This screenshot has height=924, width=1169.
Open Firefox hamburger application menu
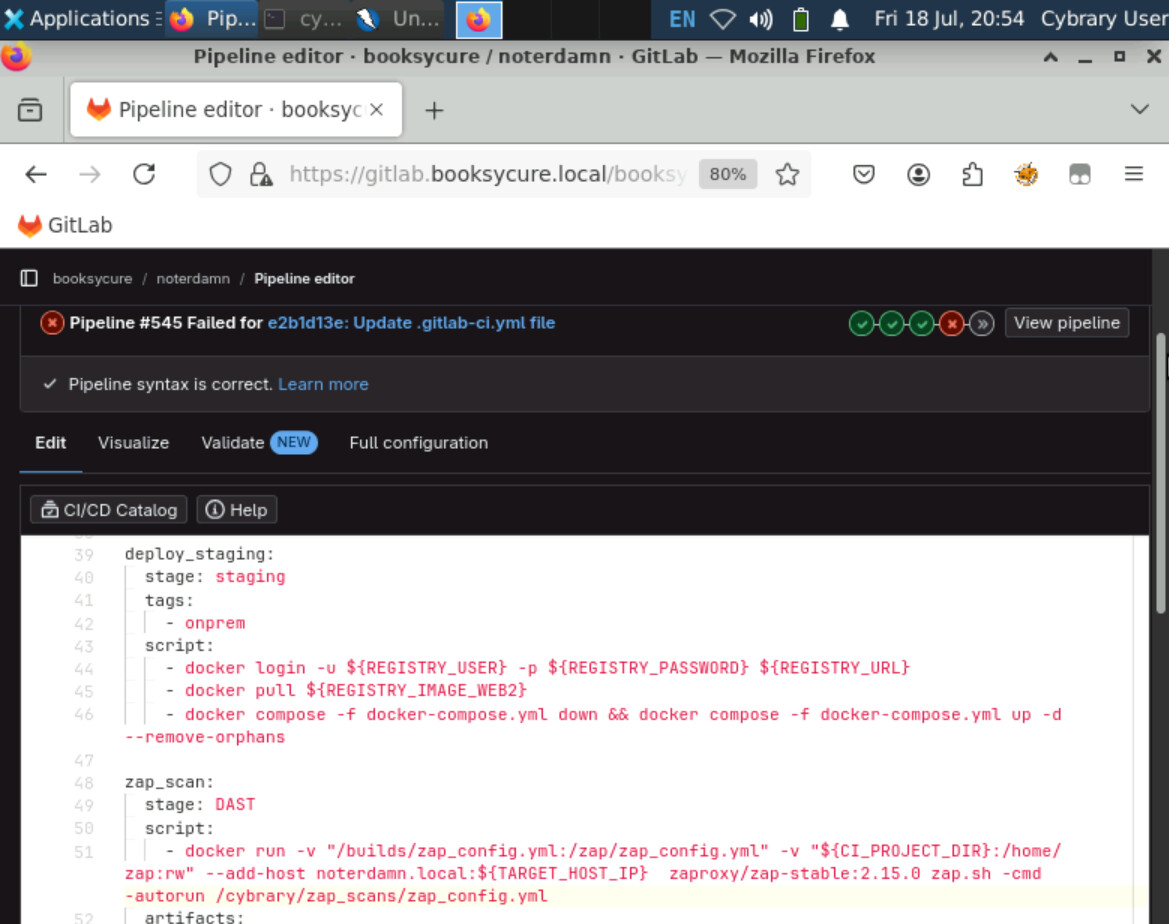click(1133, 175)
